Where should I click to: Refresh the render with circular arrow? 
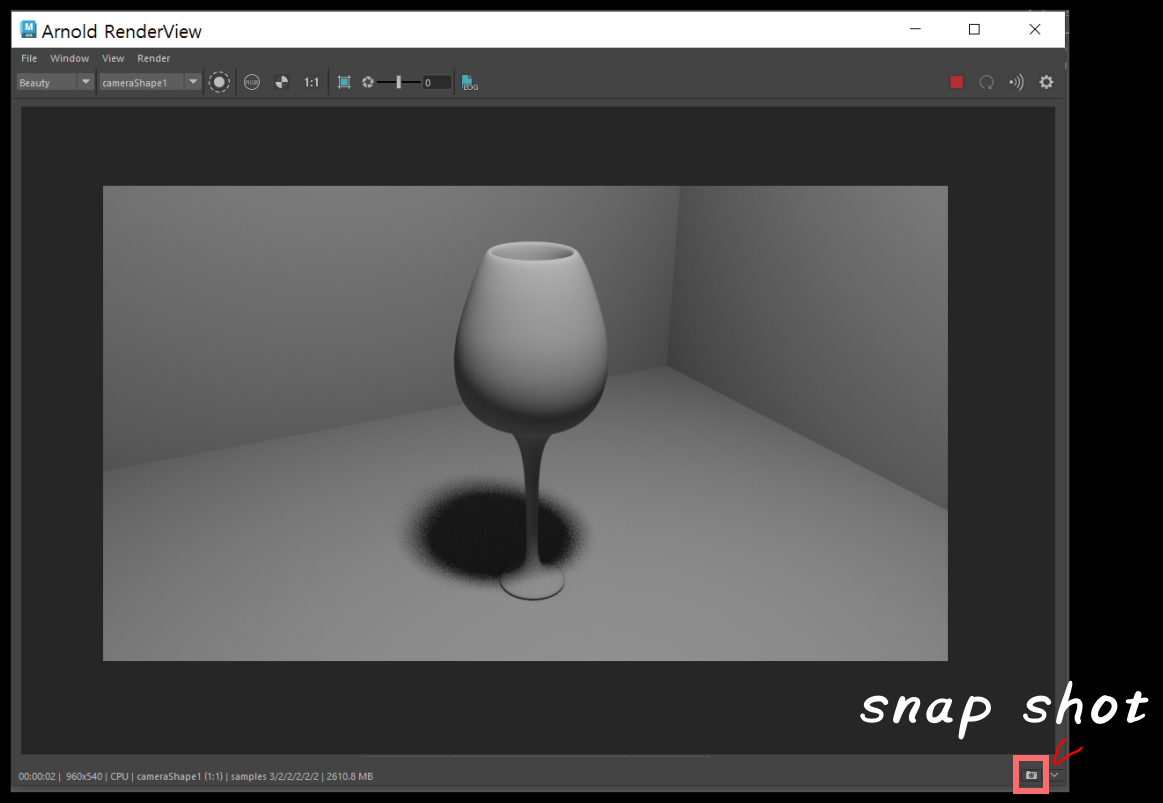986,82
